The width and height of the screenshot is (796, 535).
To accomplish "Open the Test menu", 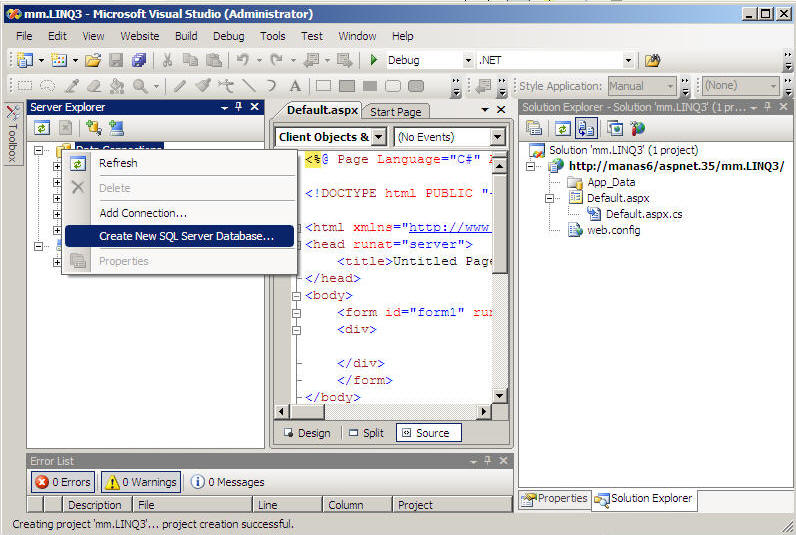I will [x=312, y=36].
